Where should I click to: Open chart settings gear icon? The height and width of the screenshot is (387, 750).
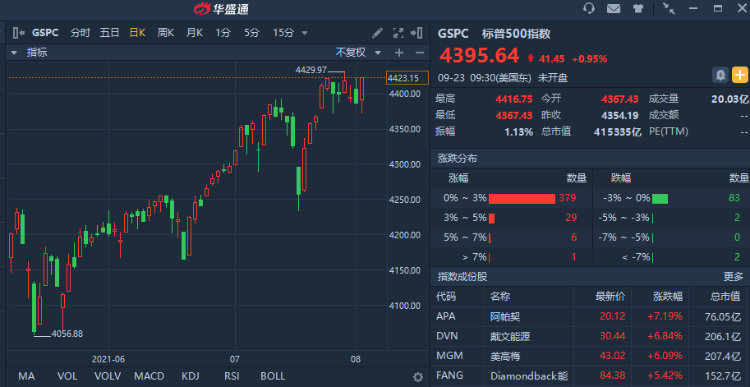tap(418, 376)
